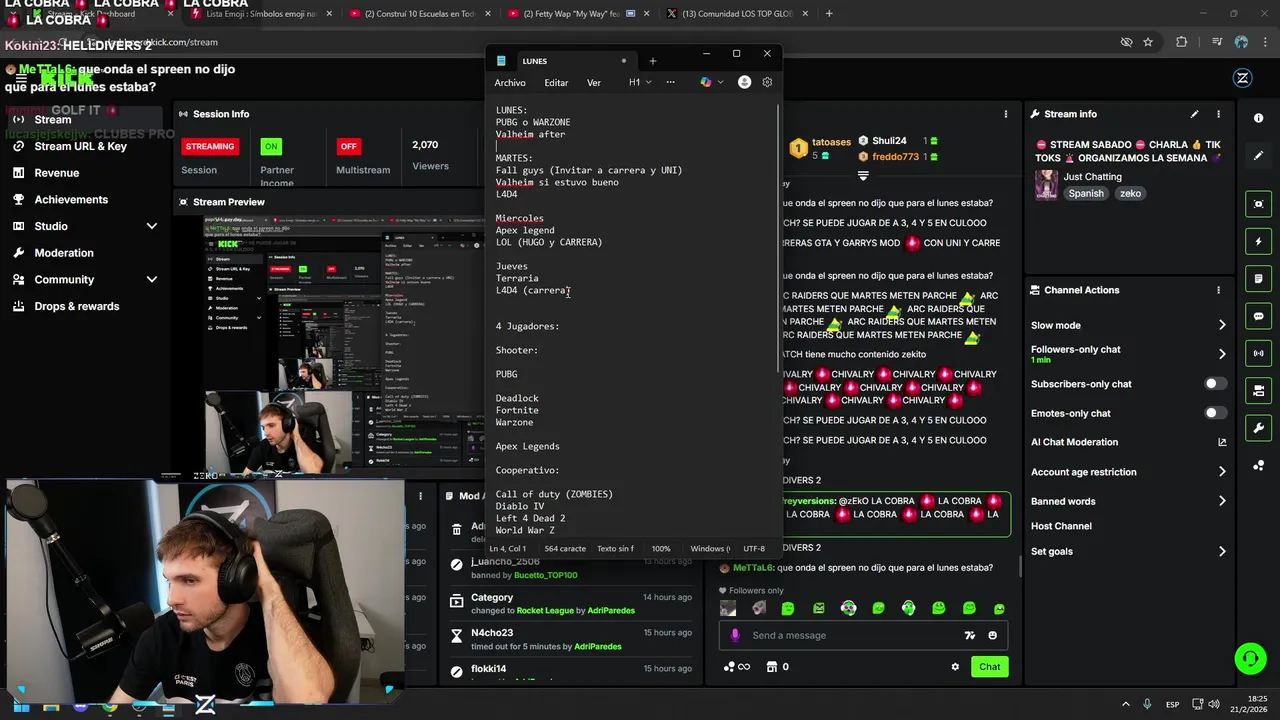
Task: Activate purple microphone in message box
Action: [735, 635]
